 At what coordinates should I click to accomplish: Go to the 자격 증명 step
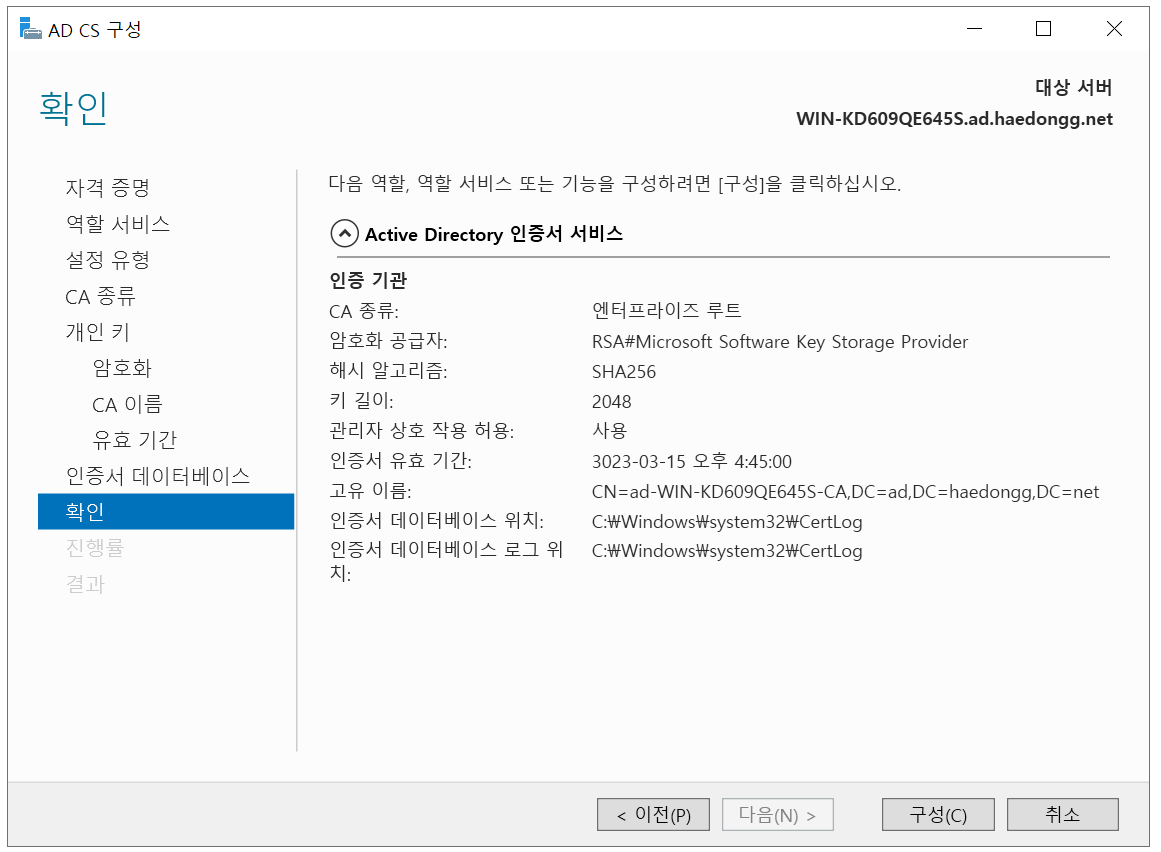pyautogui.click(x=107, y=187)
